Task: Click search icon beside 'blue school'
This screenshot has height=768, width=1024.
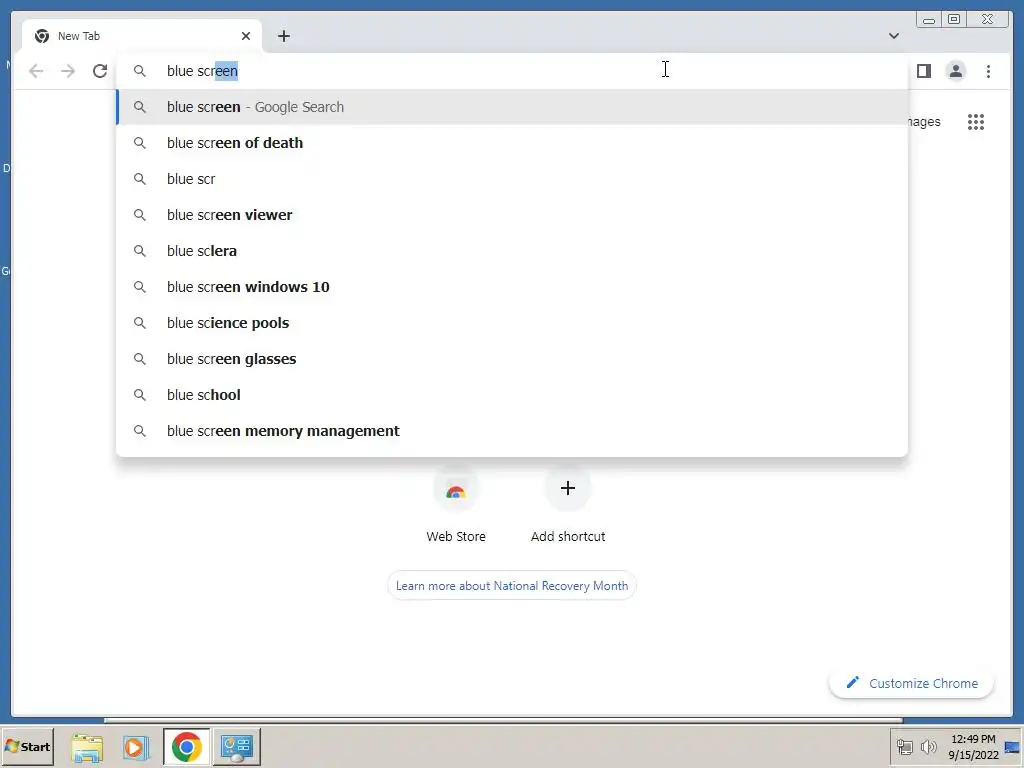Action: coord(140,394)
